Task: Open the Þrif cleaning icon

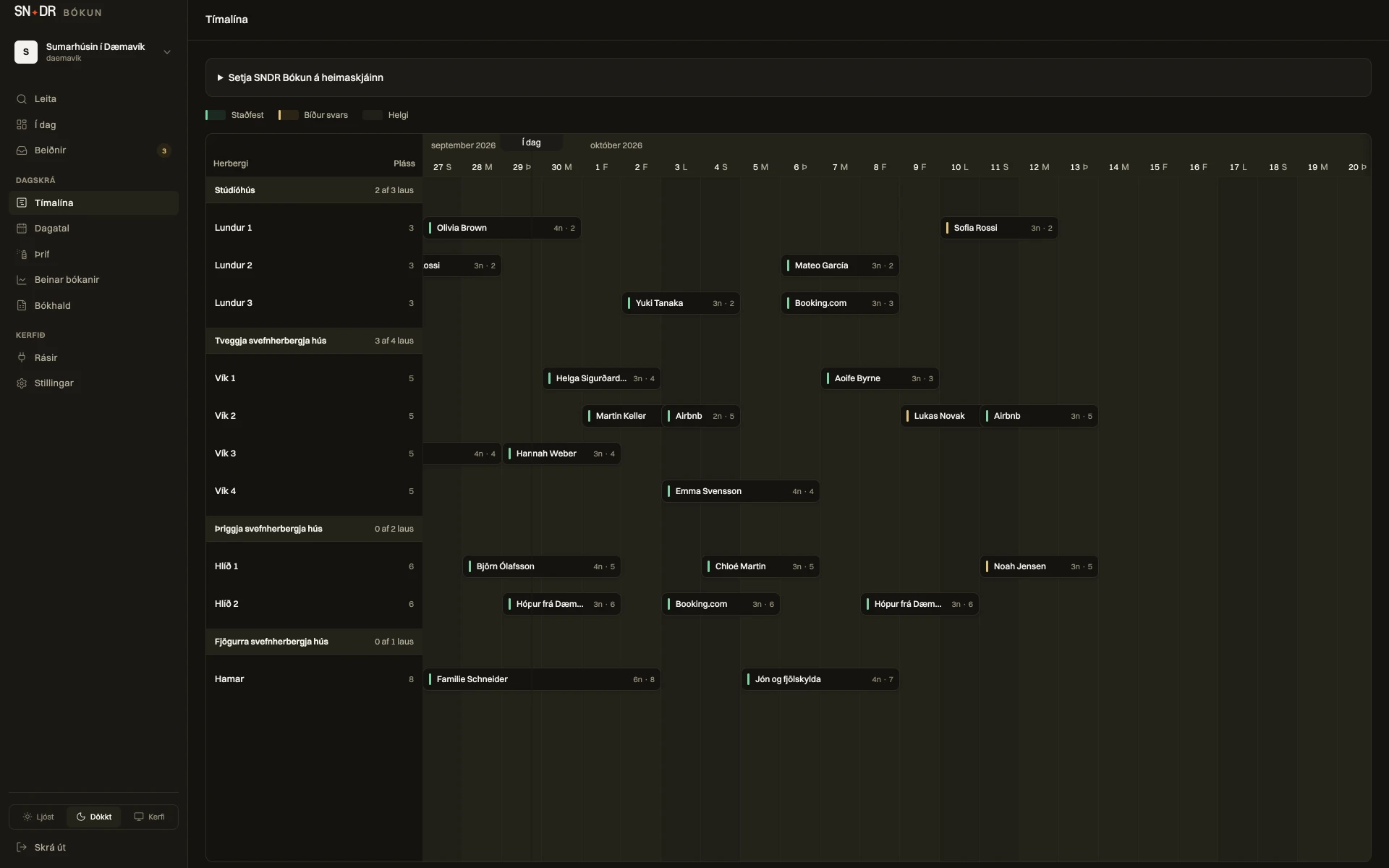Action: (x=22, y=254)
